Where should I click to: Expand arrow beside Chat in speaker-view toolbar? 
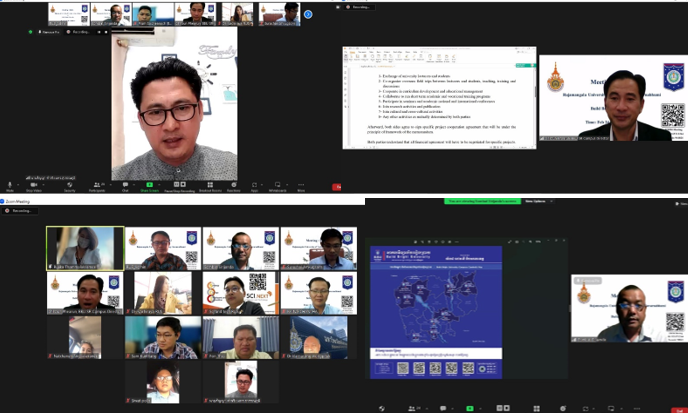[134, 185]
